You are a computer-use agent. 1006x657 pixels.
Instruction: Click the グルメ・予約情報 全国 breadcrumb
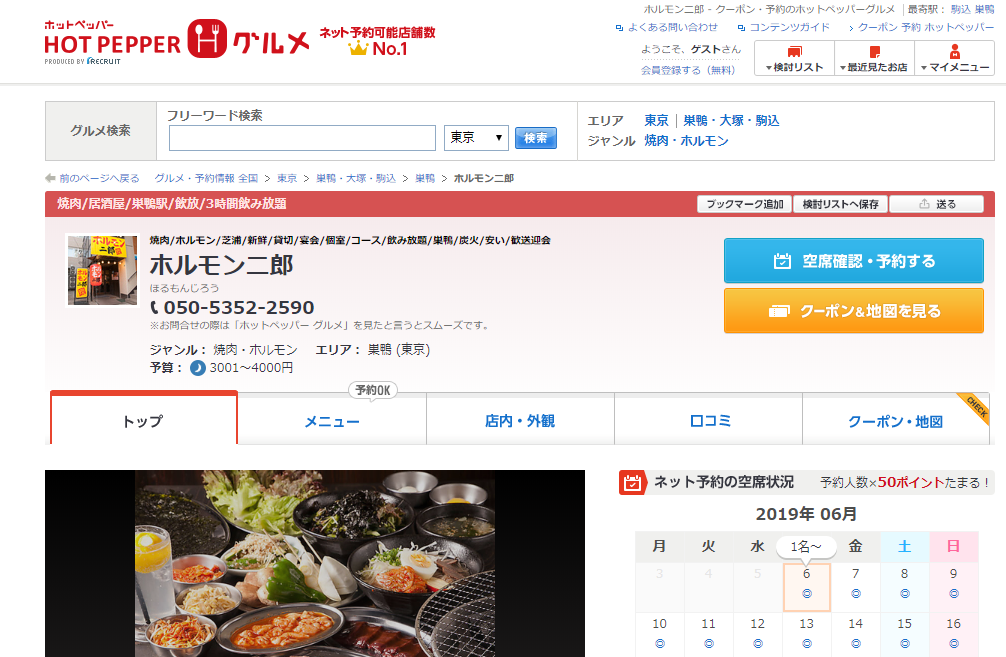pos(206,178)
